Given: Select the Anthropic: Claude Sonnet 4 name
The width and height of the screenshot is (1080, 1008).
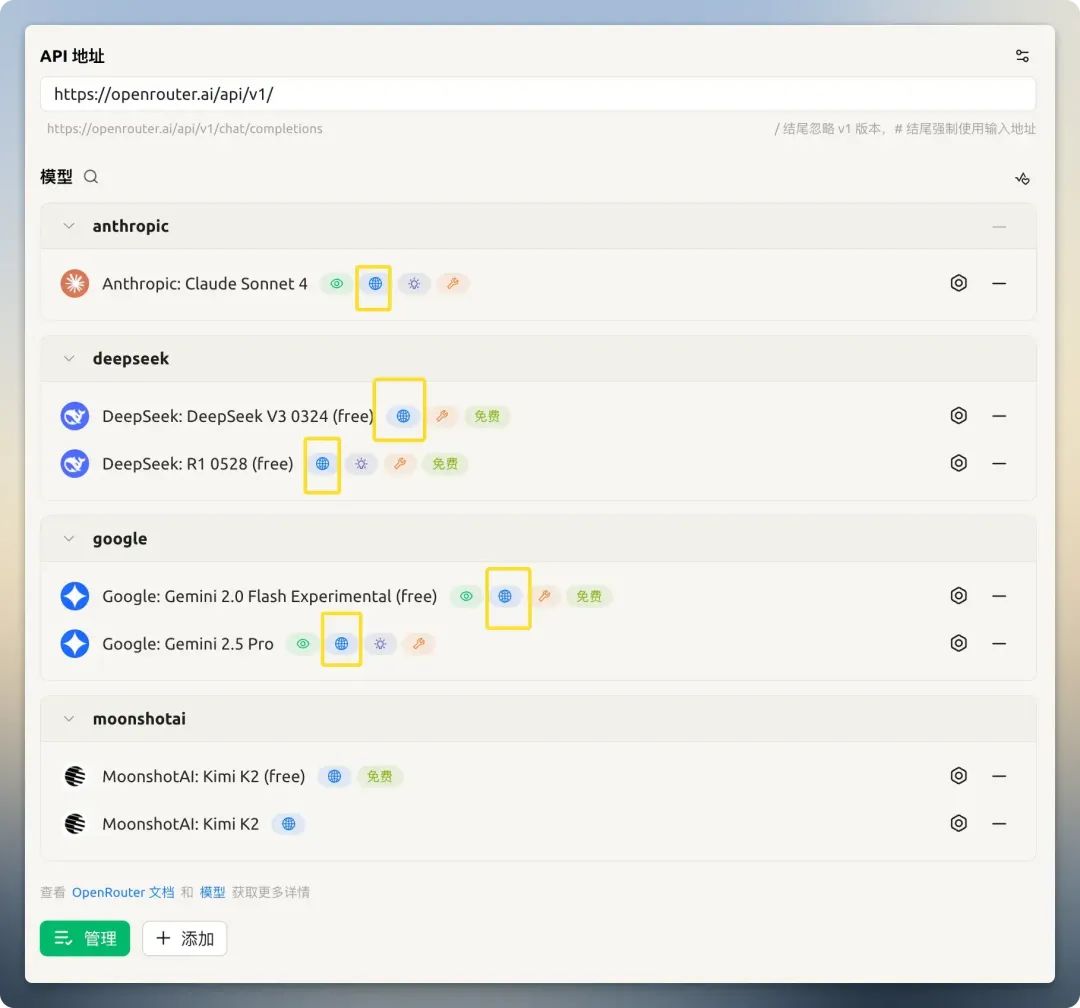Looking at the screenshot, I should coord(205,284).
